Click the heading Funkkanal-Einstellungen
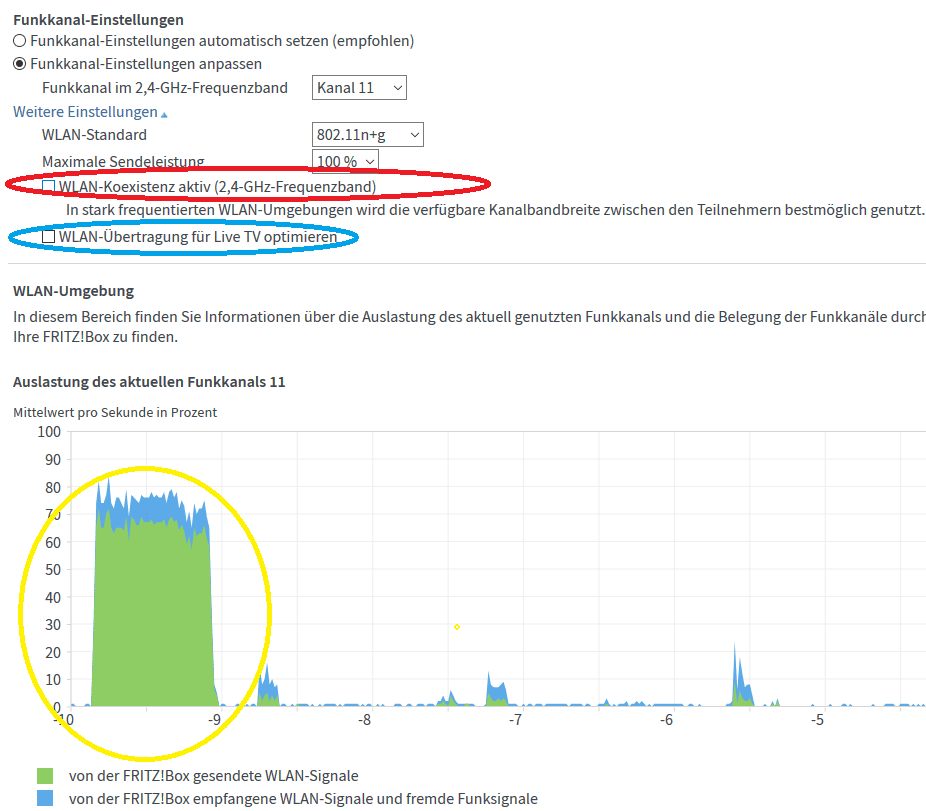 pos(98,20)
